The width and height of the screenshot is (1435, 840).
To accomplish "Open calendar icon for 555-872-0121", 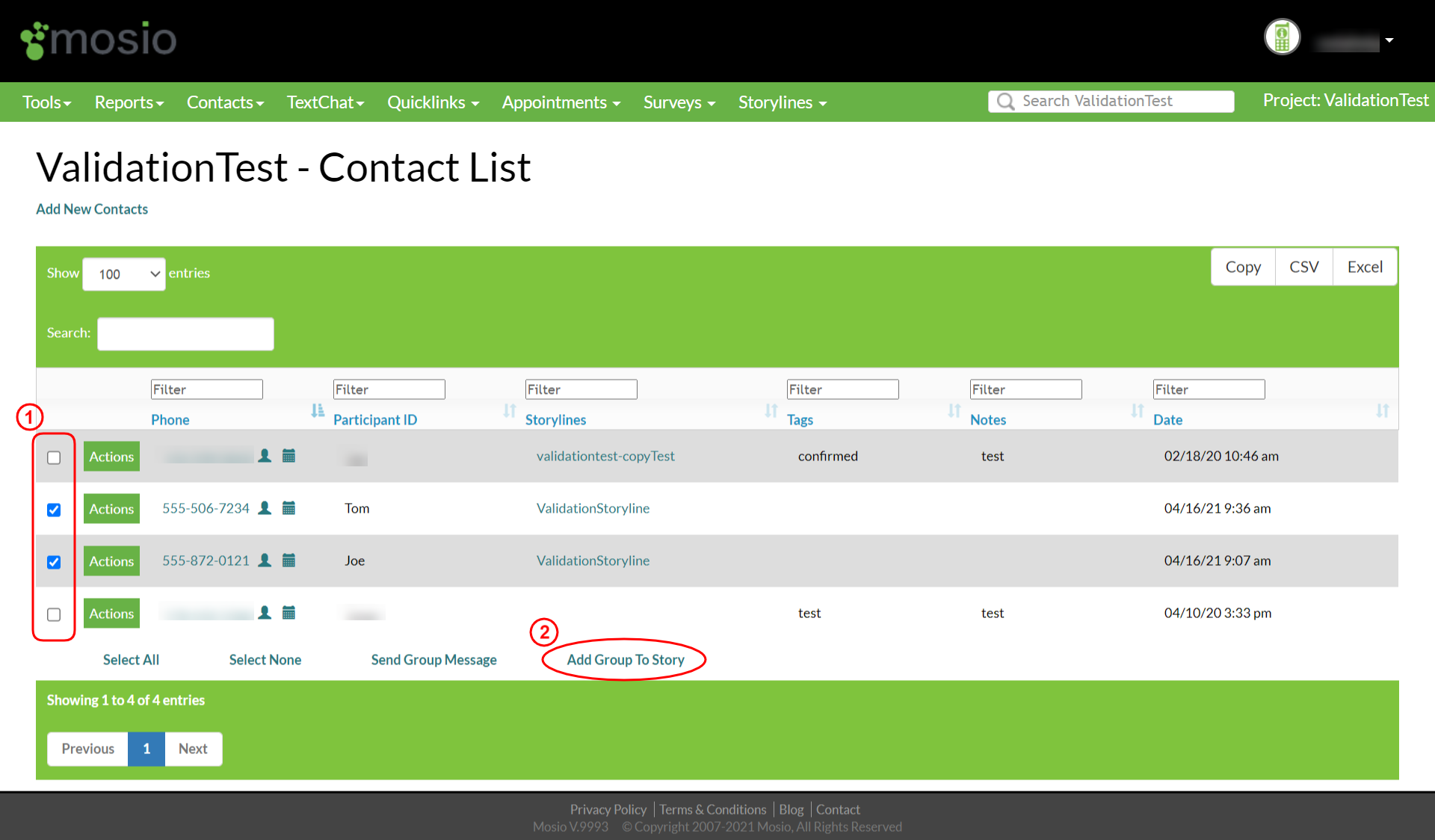I will coord(288,560).
